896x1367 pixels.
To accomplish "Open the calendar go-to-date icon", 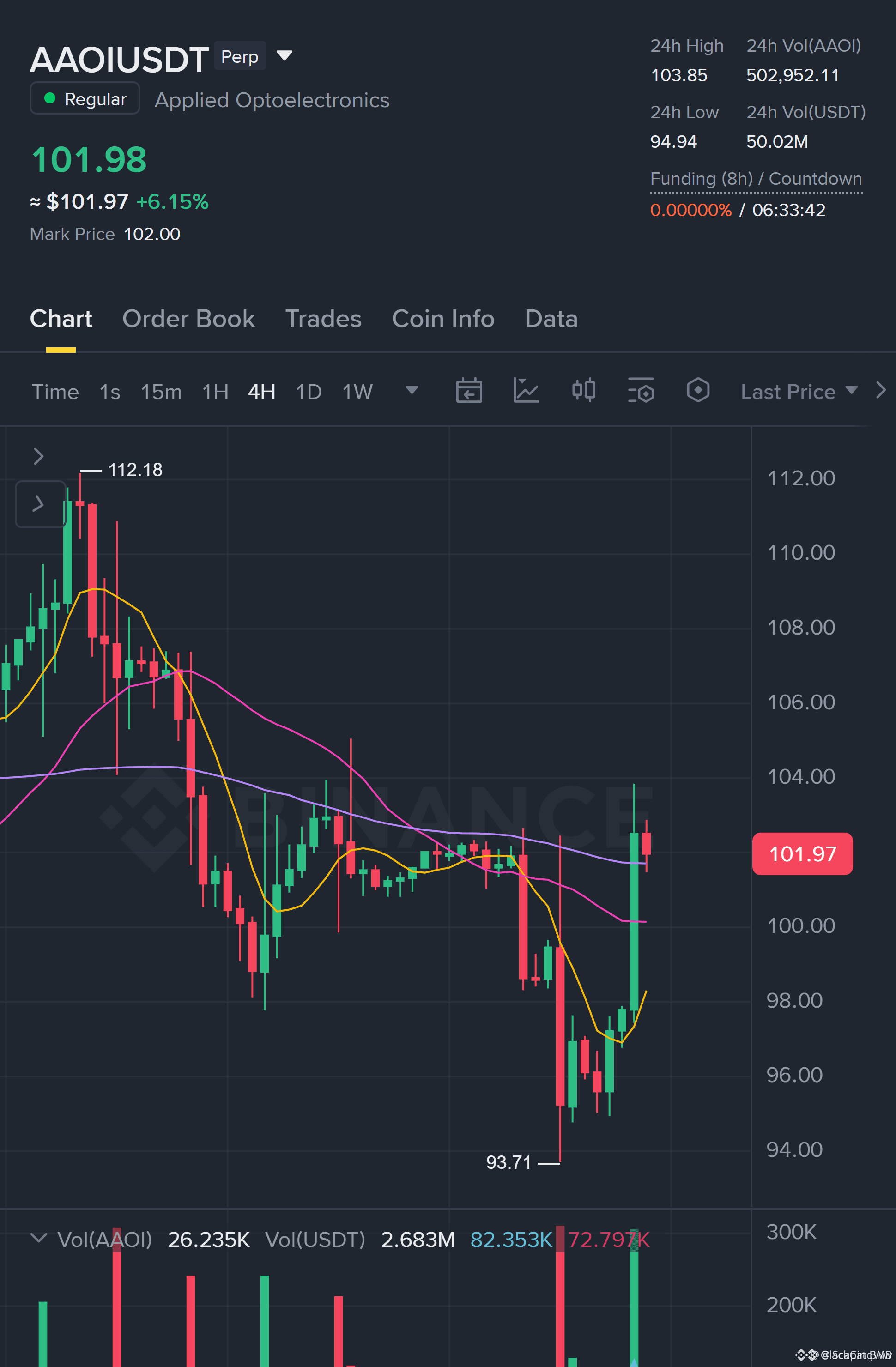I will point(469,391).
